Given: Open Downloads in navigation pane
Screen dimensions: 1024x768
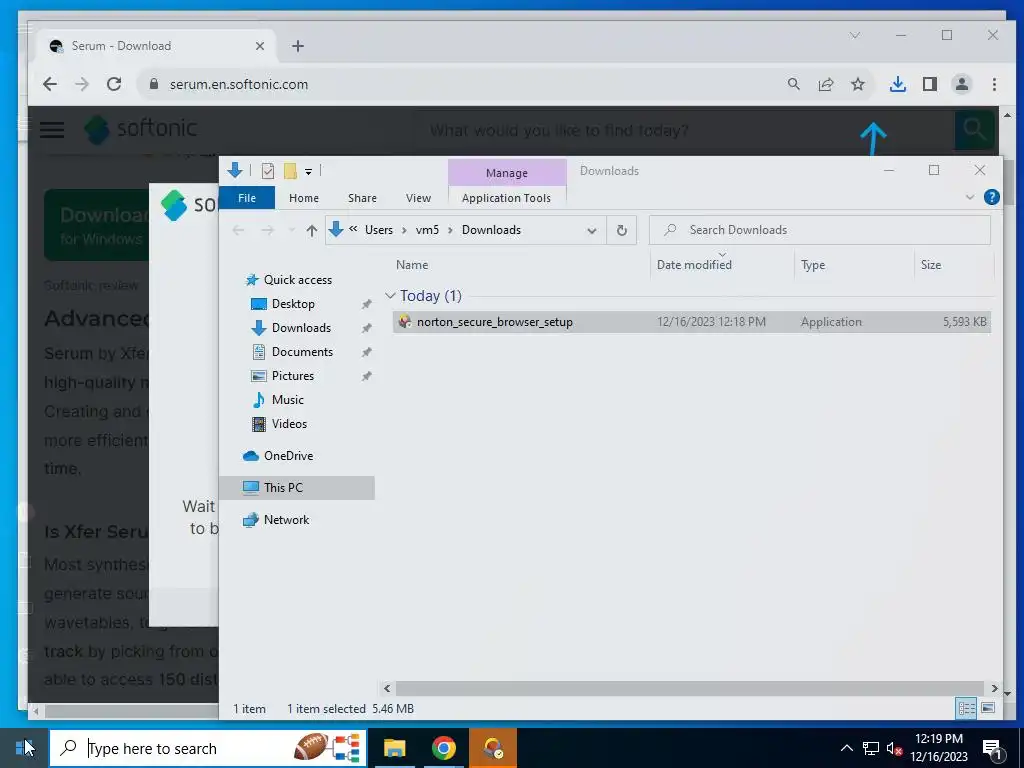Looking at the screenshot, I should 301,328.
